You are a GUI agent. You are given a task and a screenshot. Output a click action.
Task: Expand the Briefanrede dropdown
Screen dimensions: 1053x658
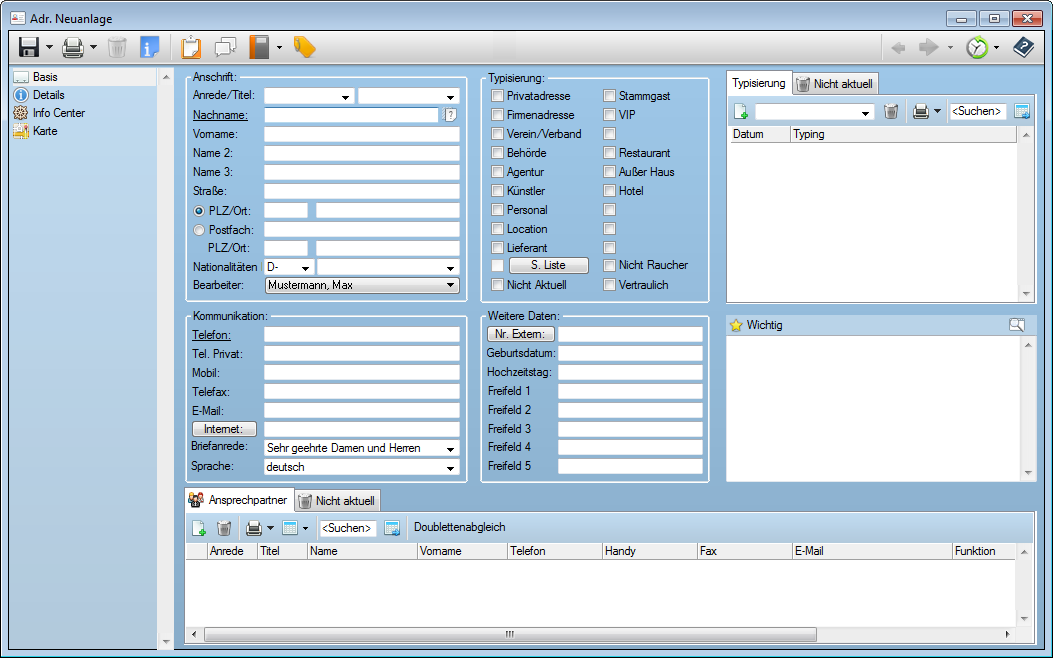pyautogui.click(x=450, y=449)
